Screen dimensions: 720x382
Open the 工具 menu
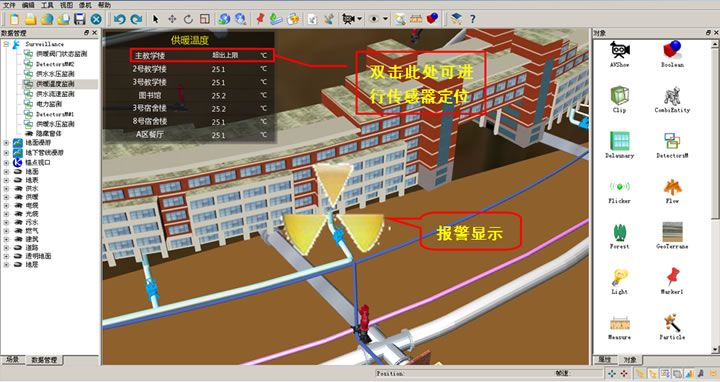point(47,5)
